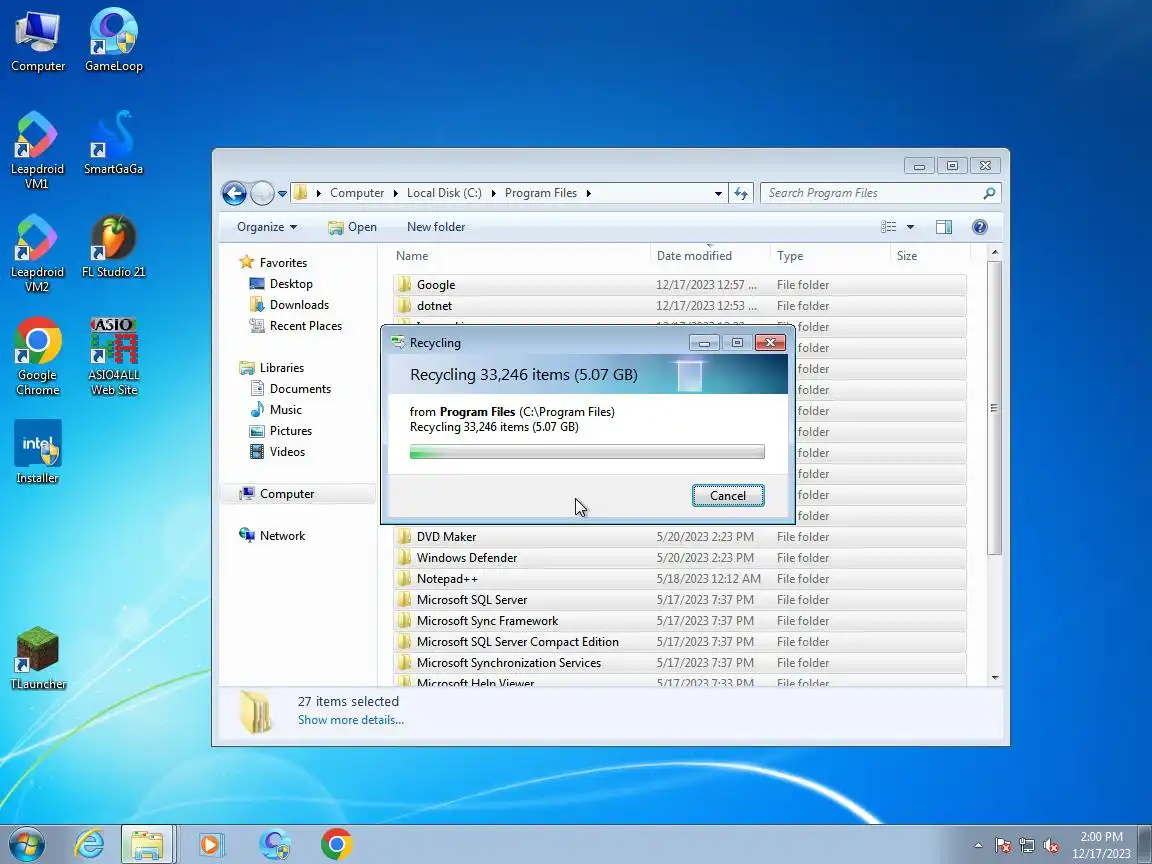Screen dimensions: 1152x864
Task: Click Show more details link
Action: click(x=350, y=720)
